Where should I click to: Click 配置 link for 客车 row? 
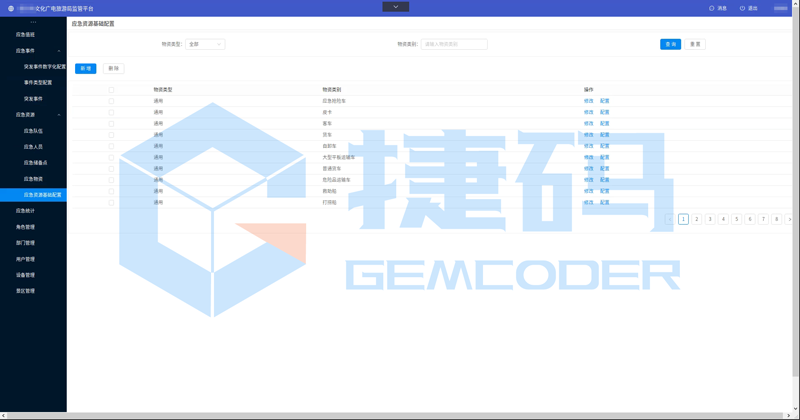tap(605, 123)
